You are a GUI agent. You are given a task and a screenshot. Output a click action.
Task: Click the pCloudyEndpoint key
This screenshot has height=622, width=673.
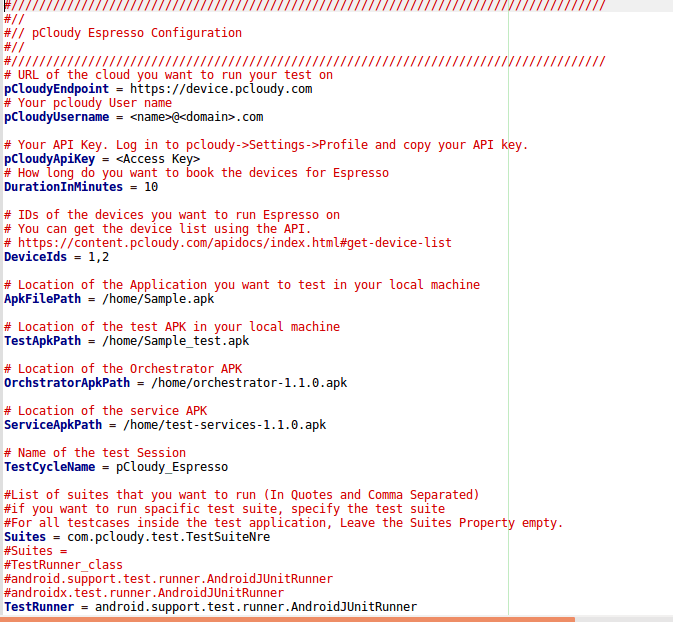[57, 89]
